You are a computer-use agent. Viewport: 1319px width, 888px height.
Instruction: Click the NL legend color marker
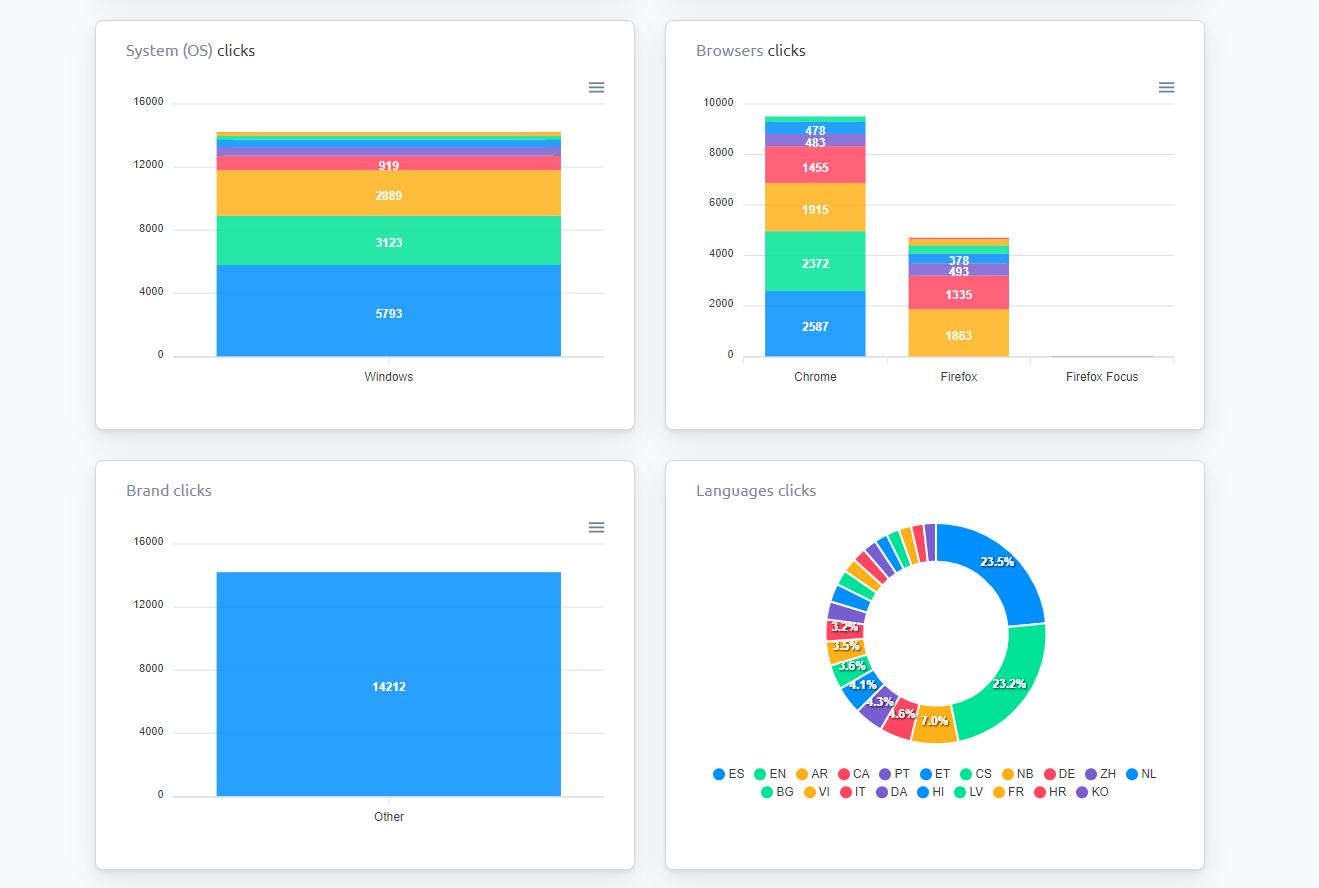(1132, 774)
